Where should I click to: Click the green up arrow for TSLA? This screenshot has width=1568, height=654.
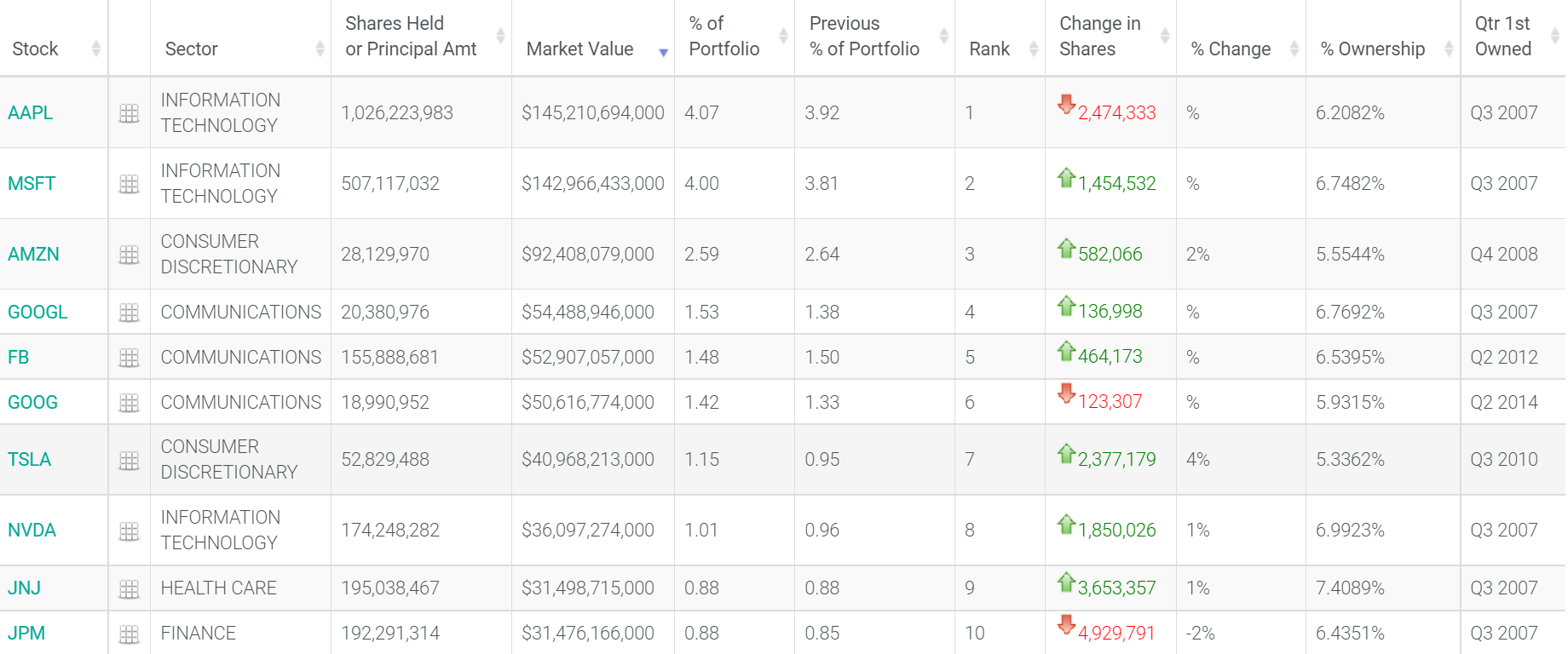point(1066,453)
